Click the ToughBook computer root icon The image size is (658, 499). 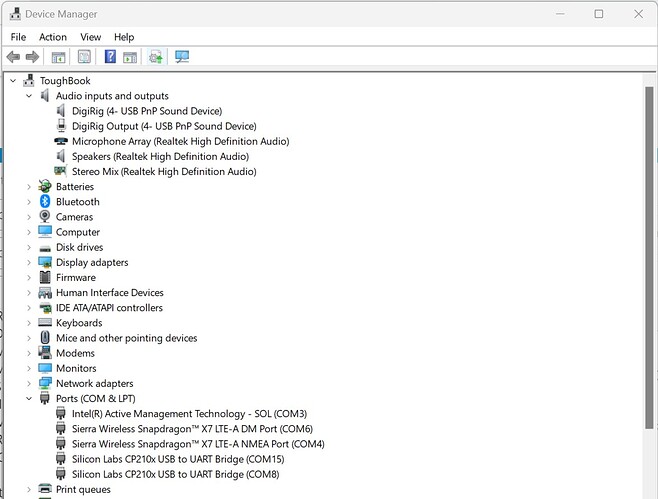click(29, 80)
